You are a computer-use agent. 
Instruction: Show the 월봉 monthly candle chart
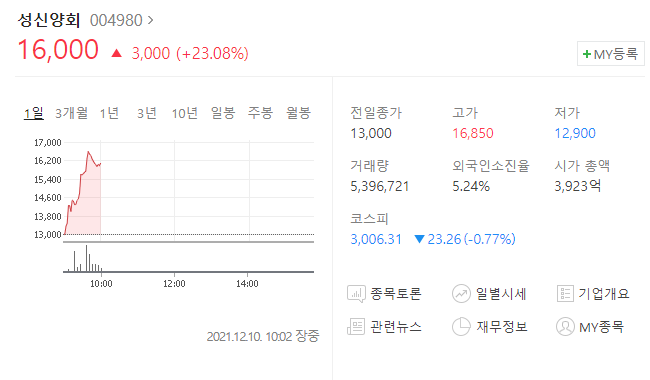[298, 113]
